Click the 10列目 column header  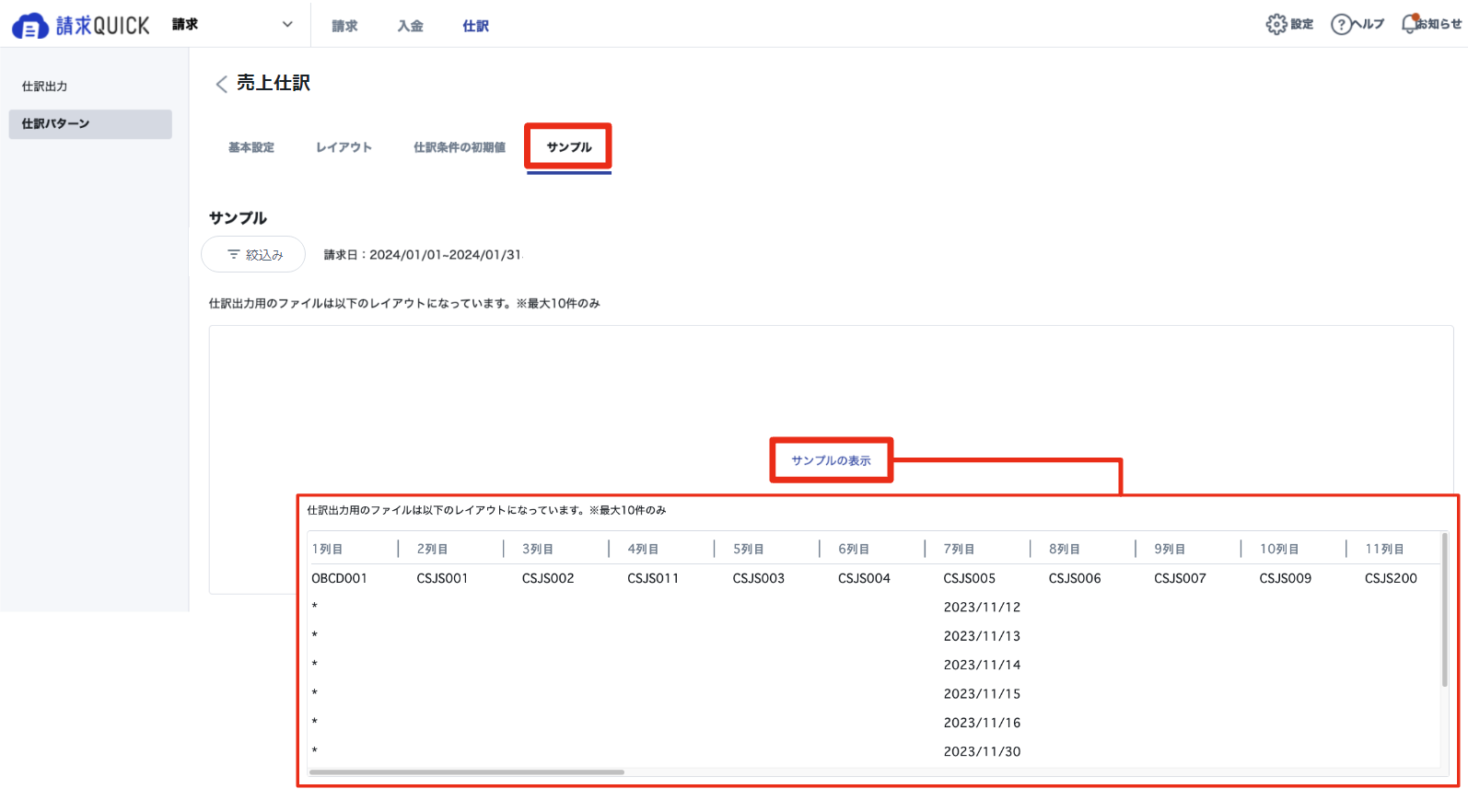(x=1279, y=549)
